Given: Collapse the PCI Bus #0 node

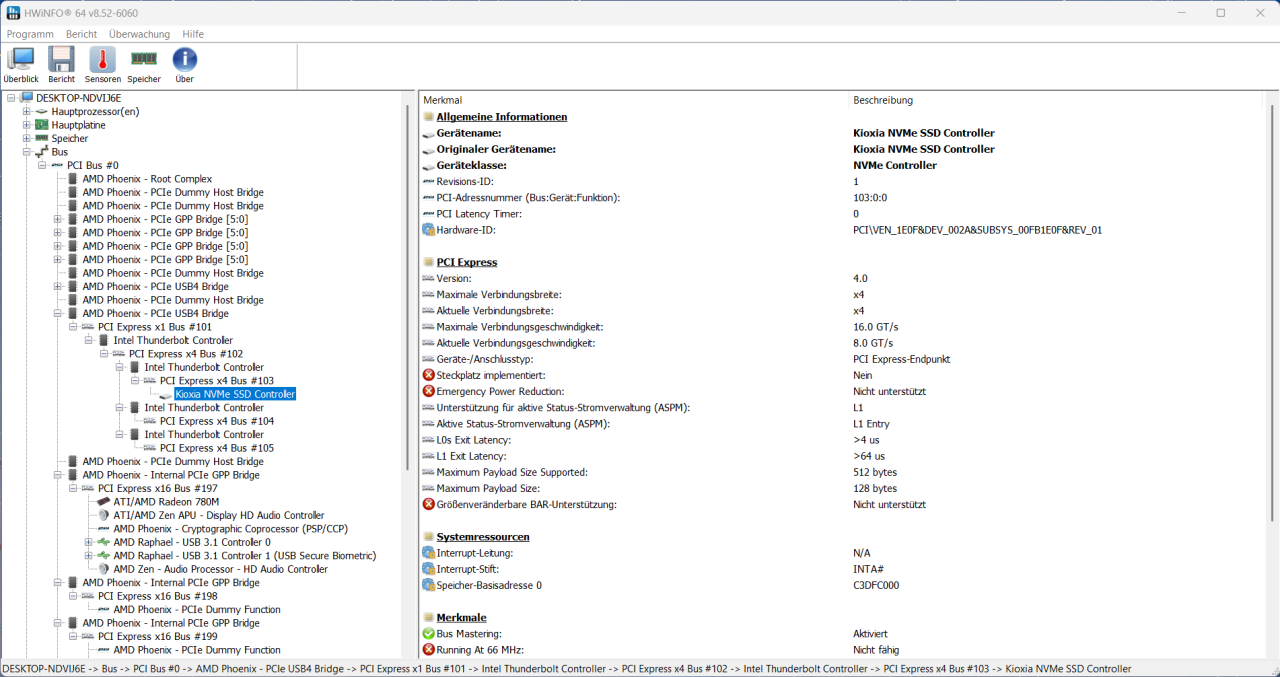Looking at the screenshot, I should 43,165.
